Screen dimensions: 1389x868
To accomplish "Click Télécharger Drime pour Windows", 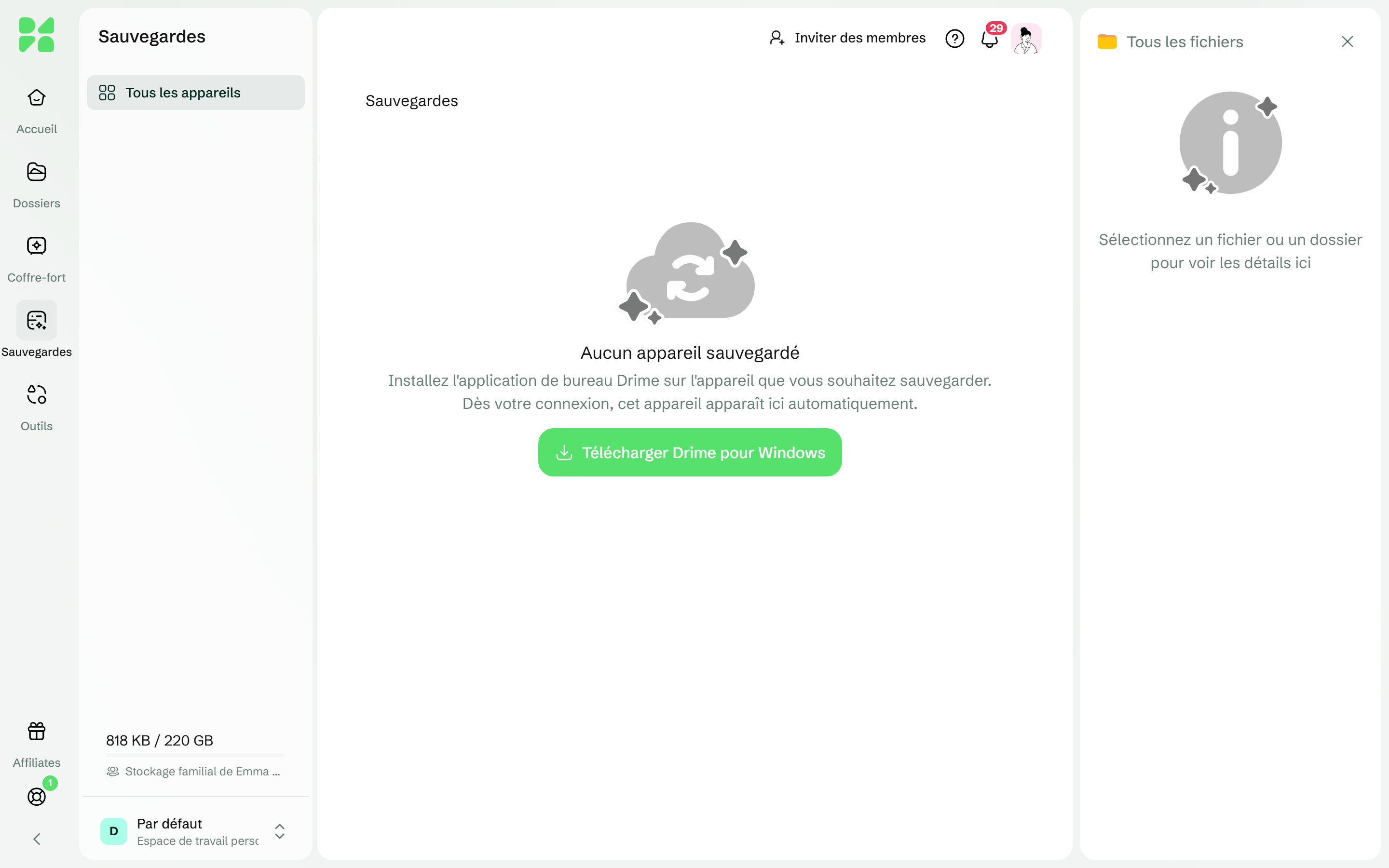I will (690, 452).
